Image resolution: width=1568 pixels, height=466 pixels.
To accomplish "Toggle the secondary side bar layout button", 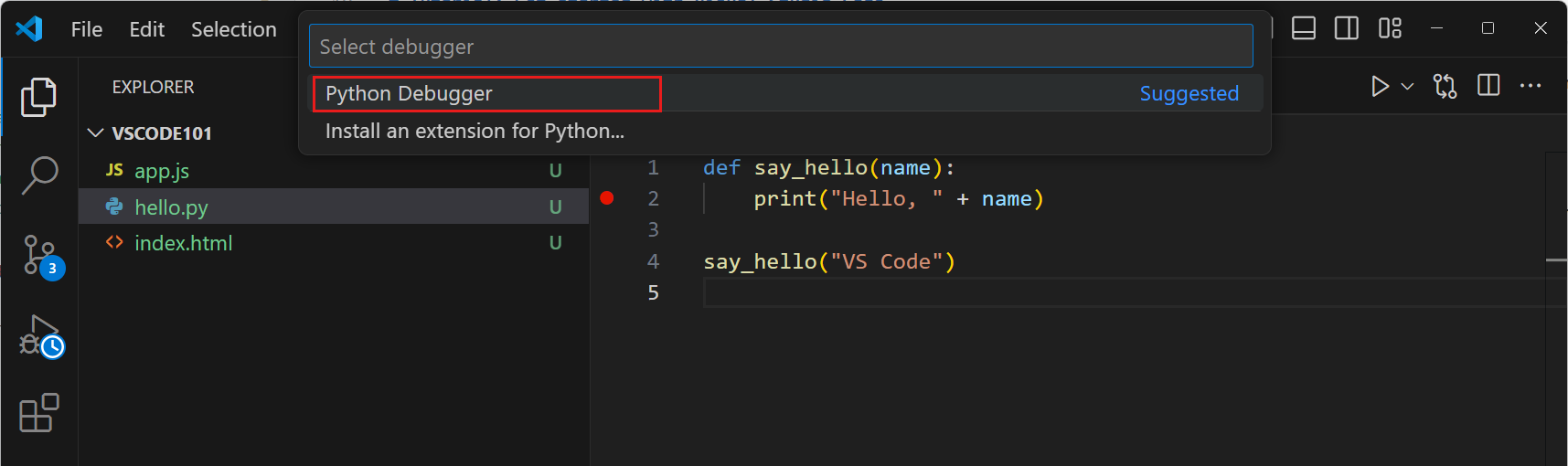I will (x=1347, y=28).
